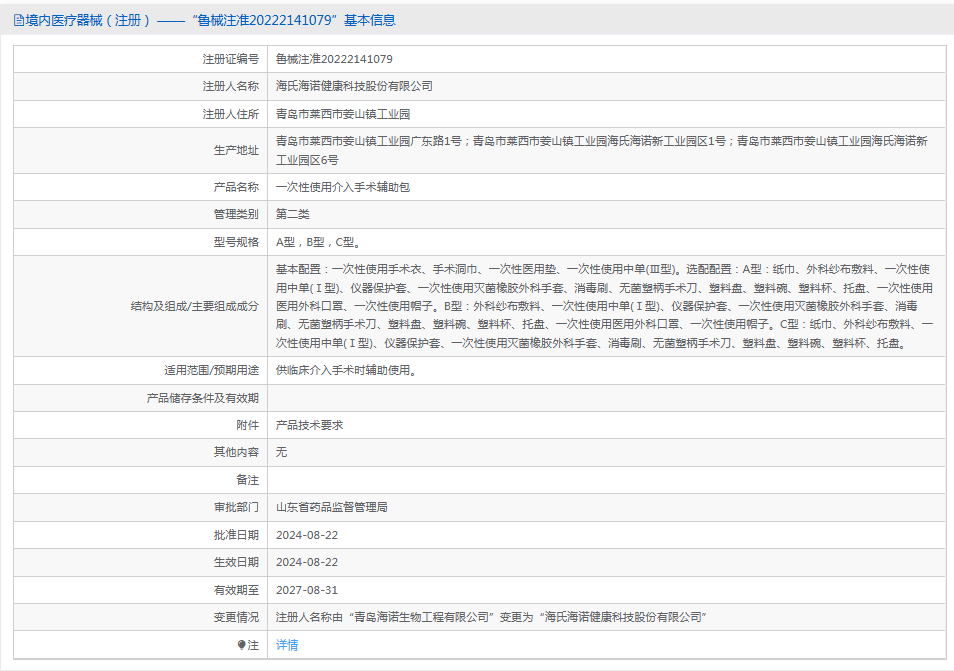Select approval date 2024-08-22 in 批准日期 row
954x671 pixels.
[307, 535]
